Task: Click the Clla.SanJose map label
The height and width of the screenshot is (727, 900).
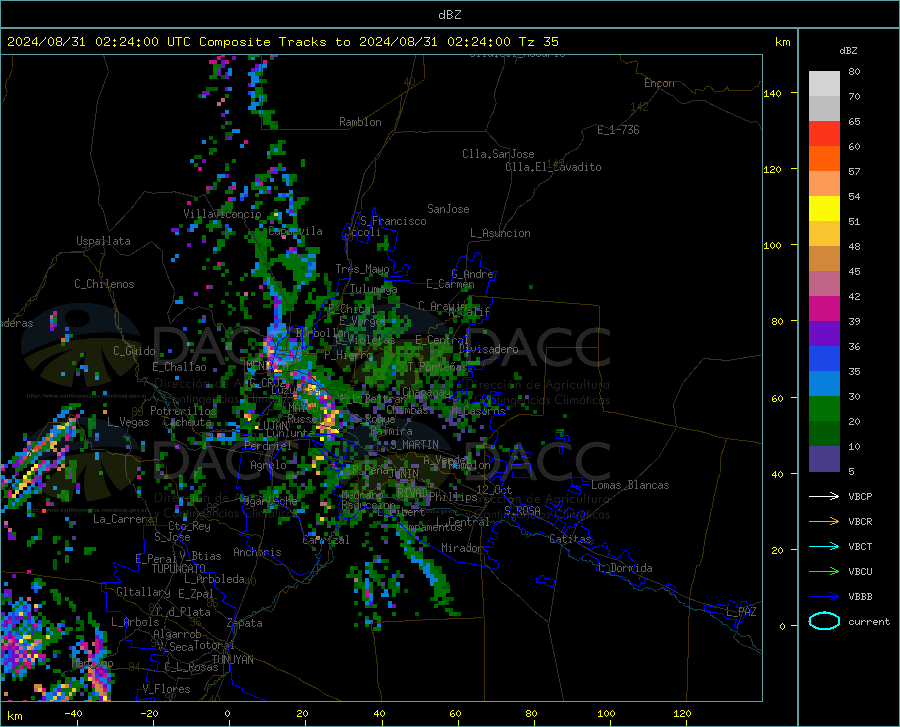Action: [x=498, y=154]
